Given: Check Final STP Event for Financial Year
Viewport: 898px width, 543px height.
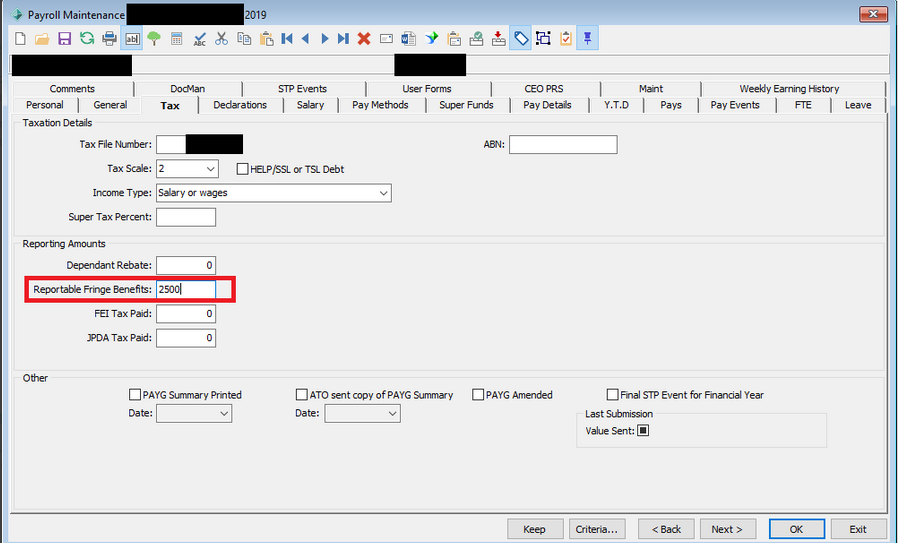Looking at the screenshot, I should (x=613, y=395).
